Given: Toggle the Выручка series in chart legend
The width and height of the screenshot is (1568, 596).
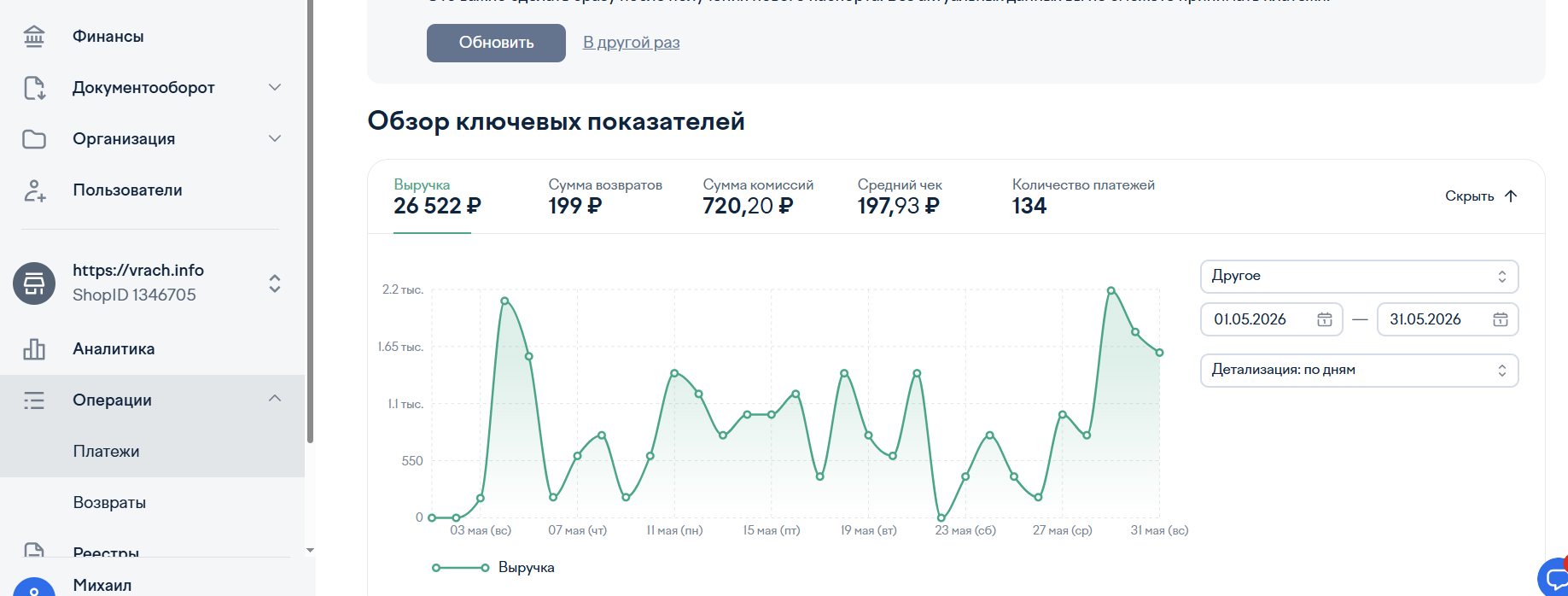Looking at the screenshot, I should click(x=493, y=568).
